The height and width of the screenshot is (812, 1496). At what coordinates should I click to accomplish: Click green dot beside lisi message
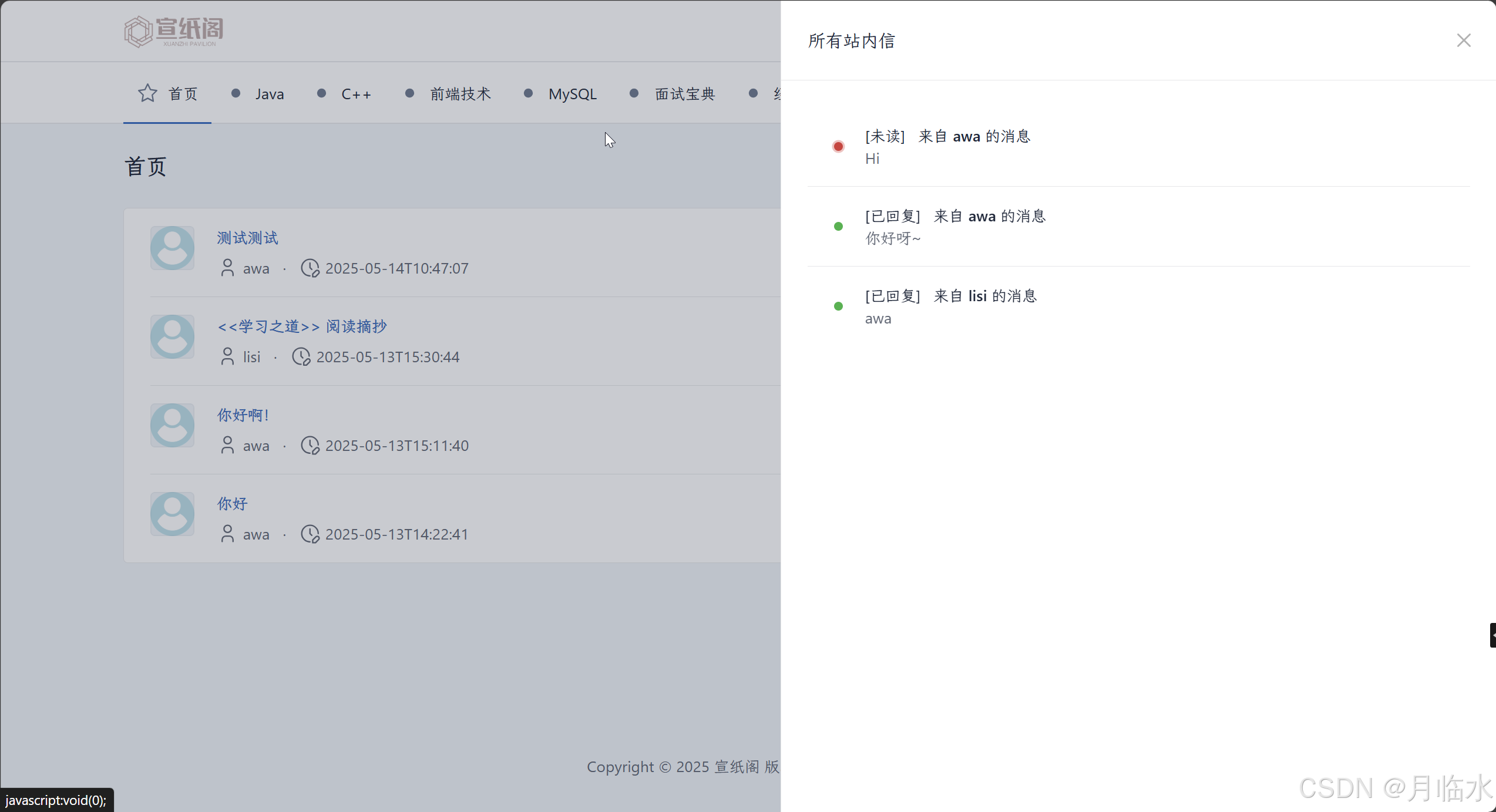click(838, 306)
